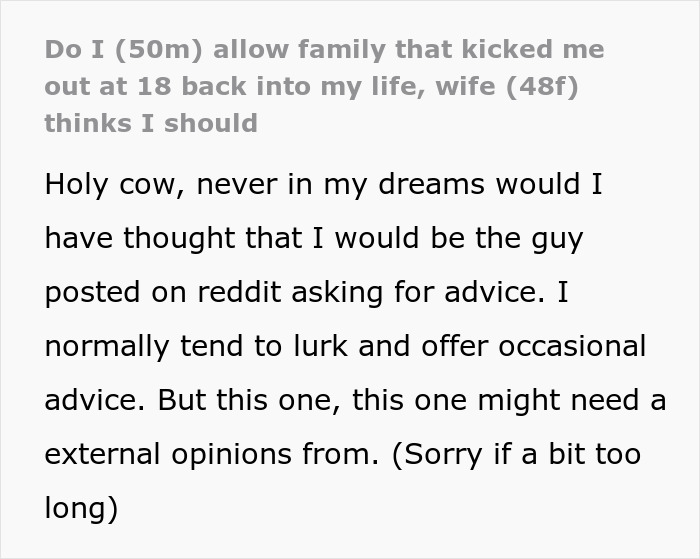The width and height of the screenshot is (700, 559).
Task: Click the word "posted" in the body
Action: 92,293
